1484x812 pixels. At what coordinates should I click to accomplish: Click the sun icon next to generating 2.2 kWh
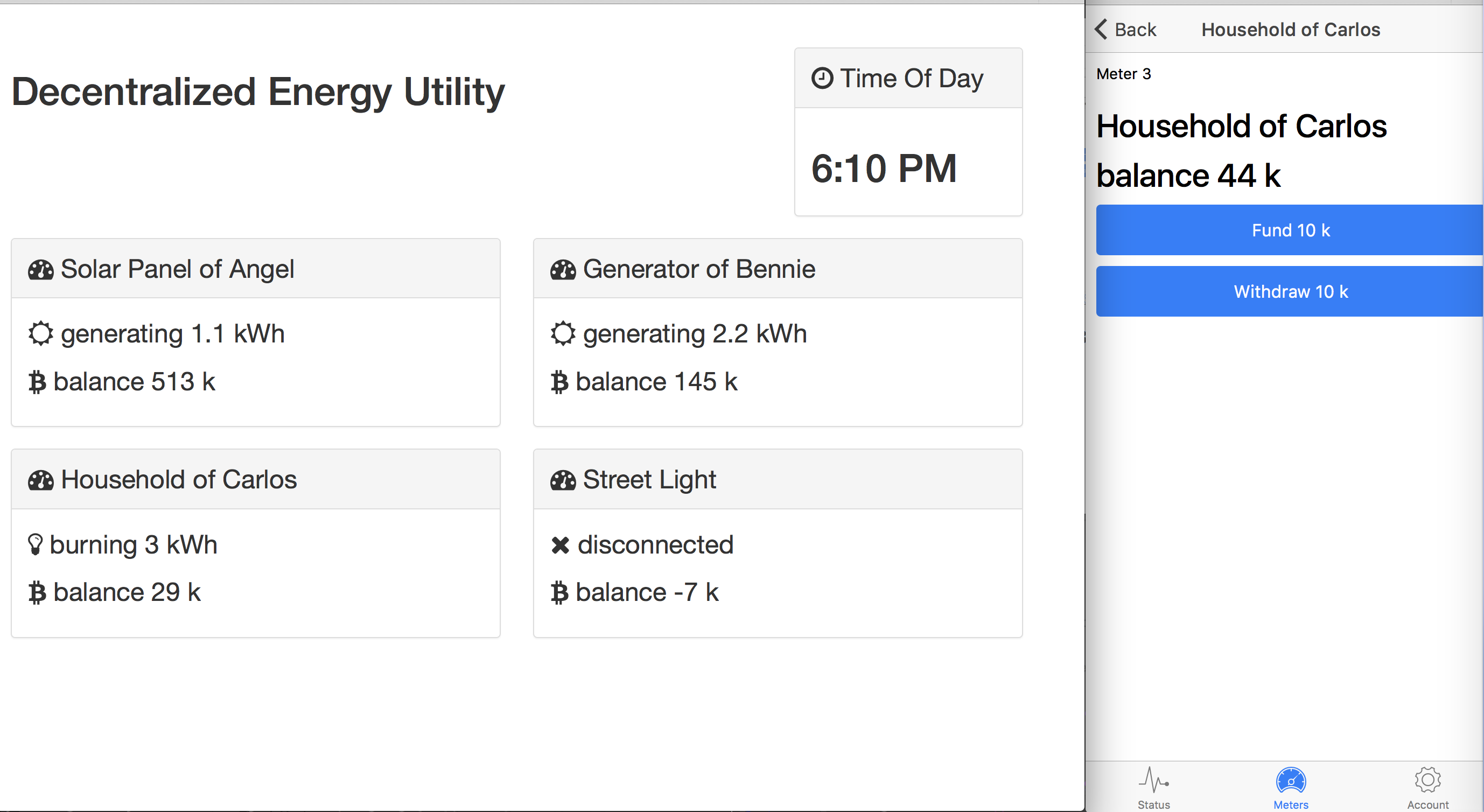(563, 333)
